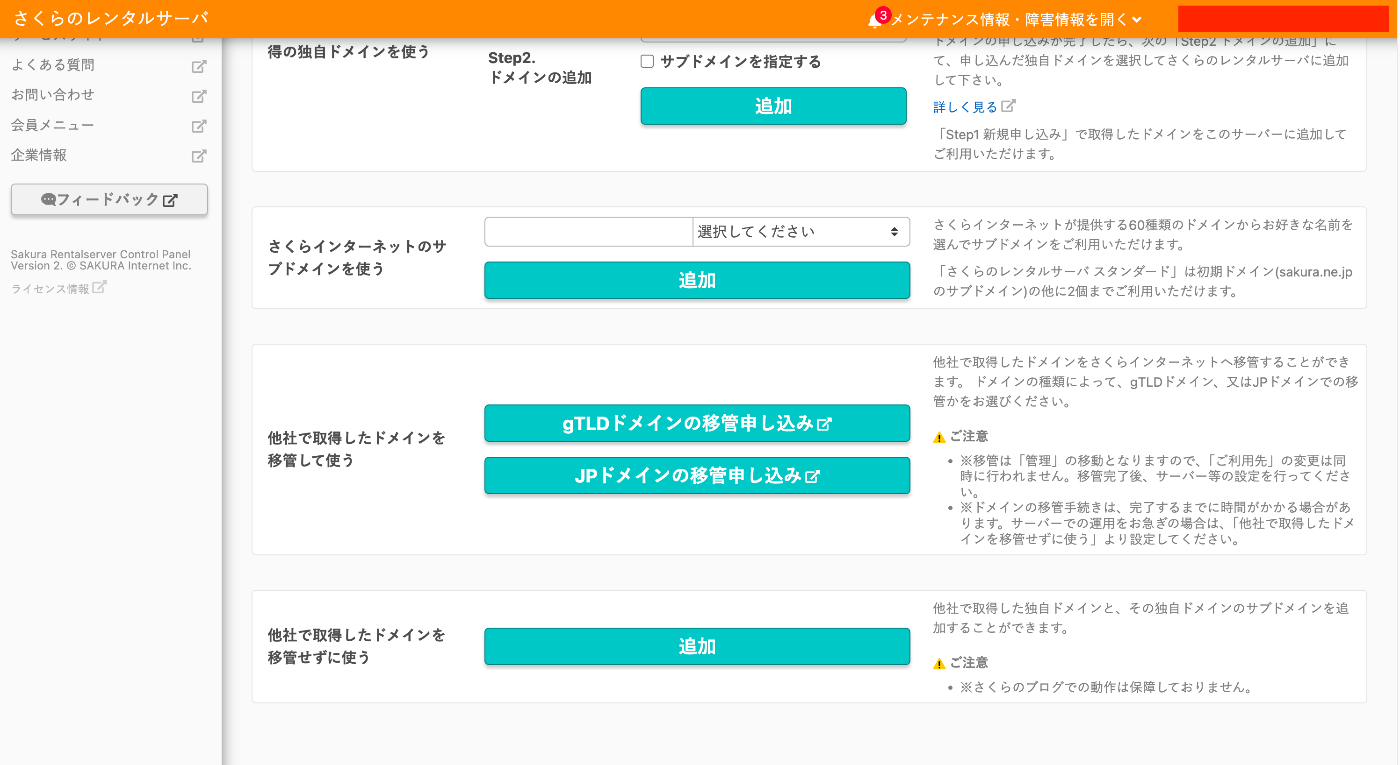The width and height of the screenshot is (1400, 765).
Task: Click external-link icon on gTLDドメインの移管申し込み button
Action: pos(823,423)
